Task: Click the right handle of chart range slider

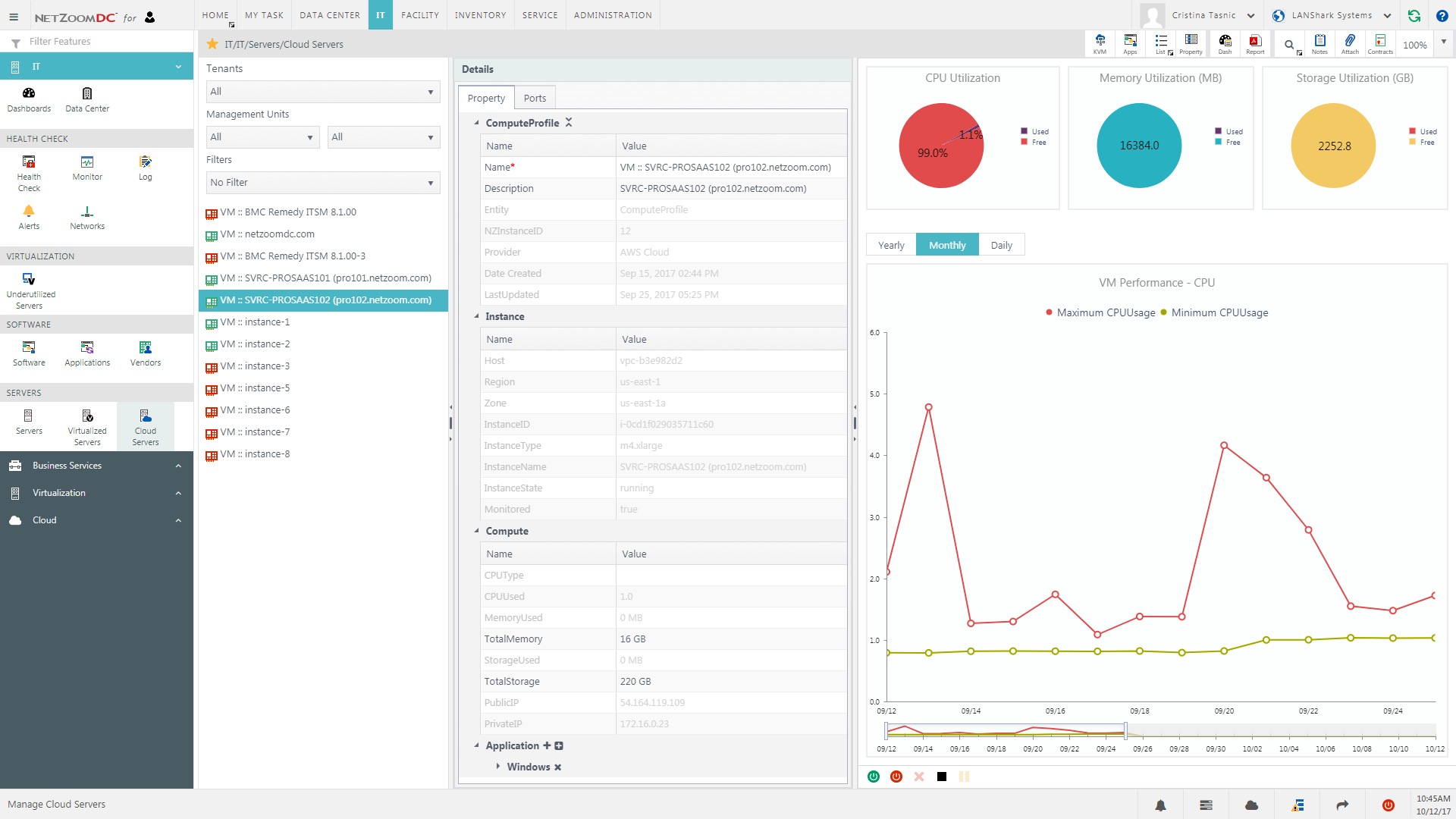Action: tap(1125, 731)
